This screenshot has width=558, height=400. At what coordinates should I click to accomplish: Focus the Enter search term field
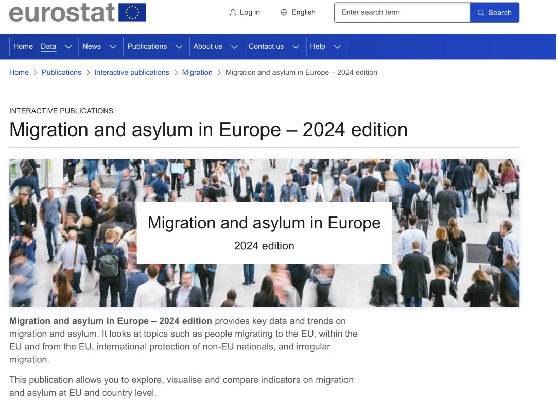(x=402, y=12)
